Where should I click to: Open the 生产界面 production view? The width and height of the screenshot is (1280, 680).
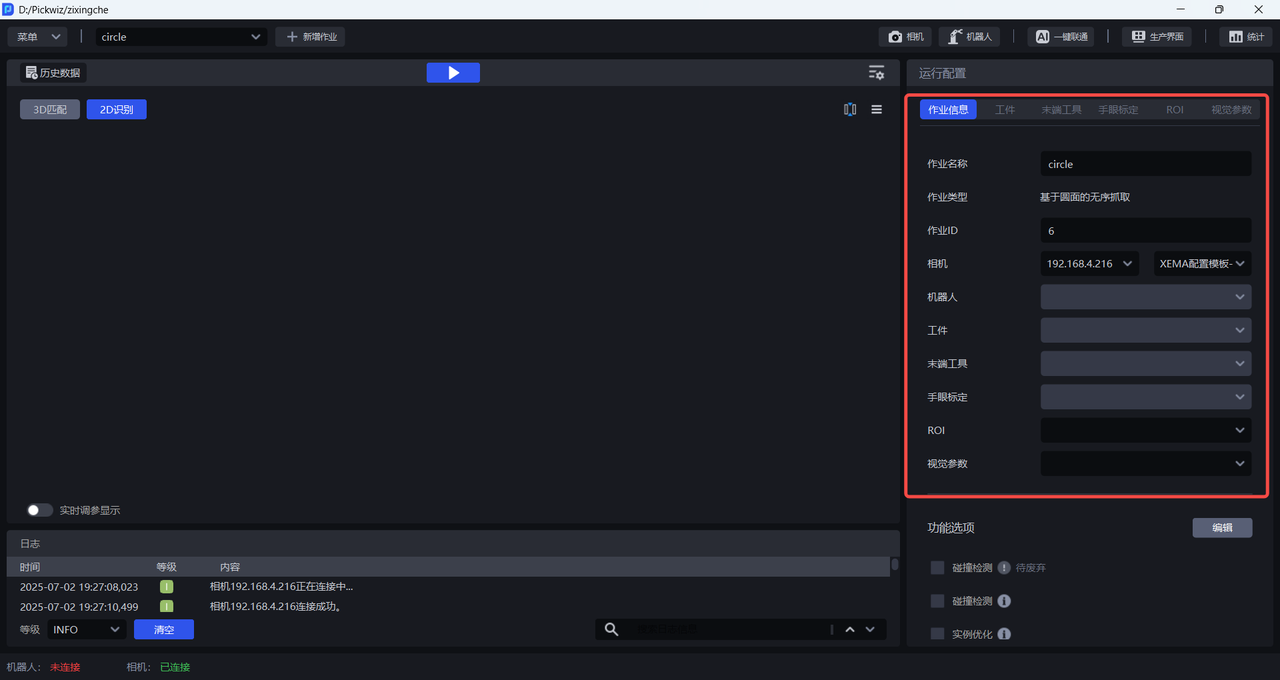(1158, 37)
